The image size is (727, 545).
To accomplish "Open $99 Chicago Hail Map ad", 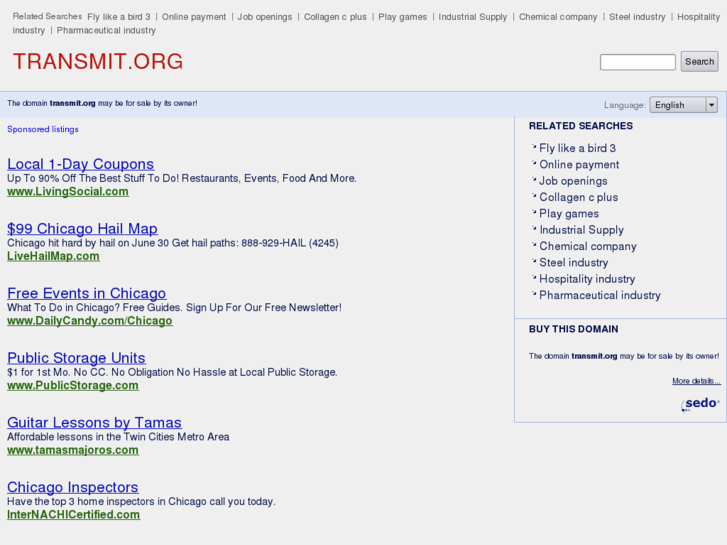I will (x=82, y=229).
